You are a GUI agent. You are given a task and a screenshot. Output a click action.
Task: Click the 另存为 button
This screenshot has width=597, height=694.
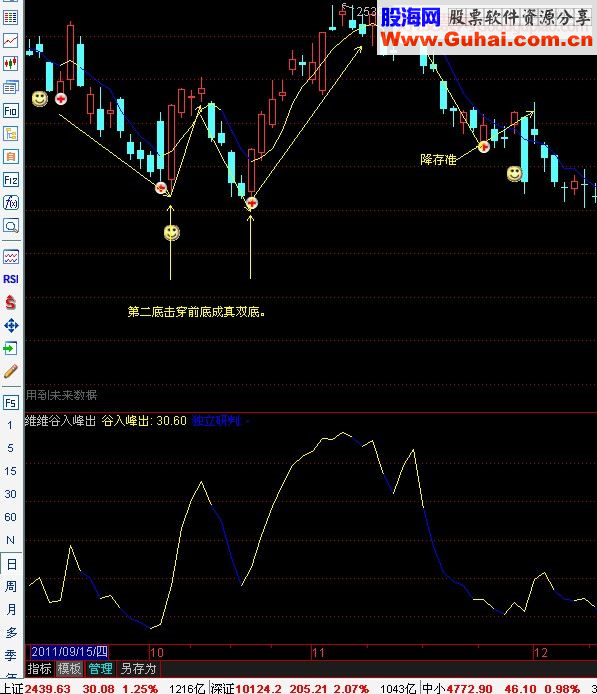click(139, 668)
